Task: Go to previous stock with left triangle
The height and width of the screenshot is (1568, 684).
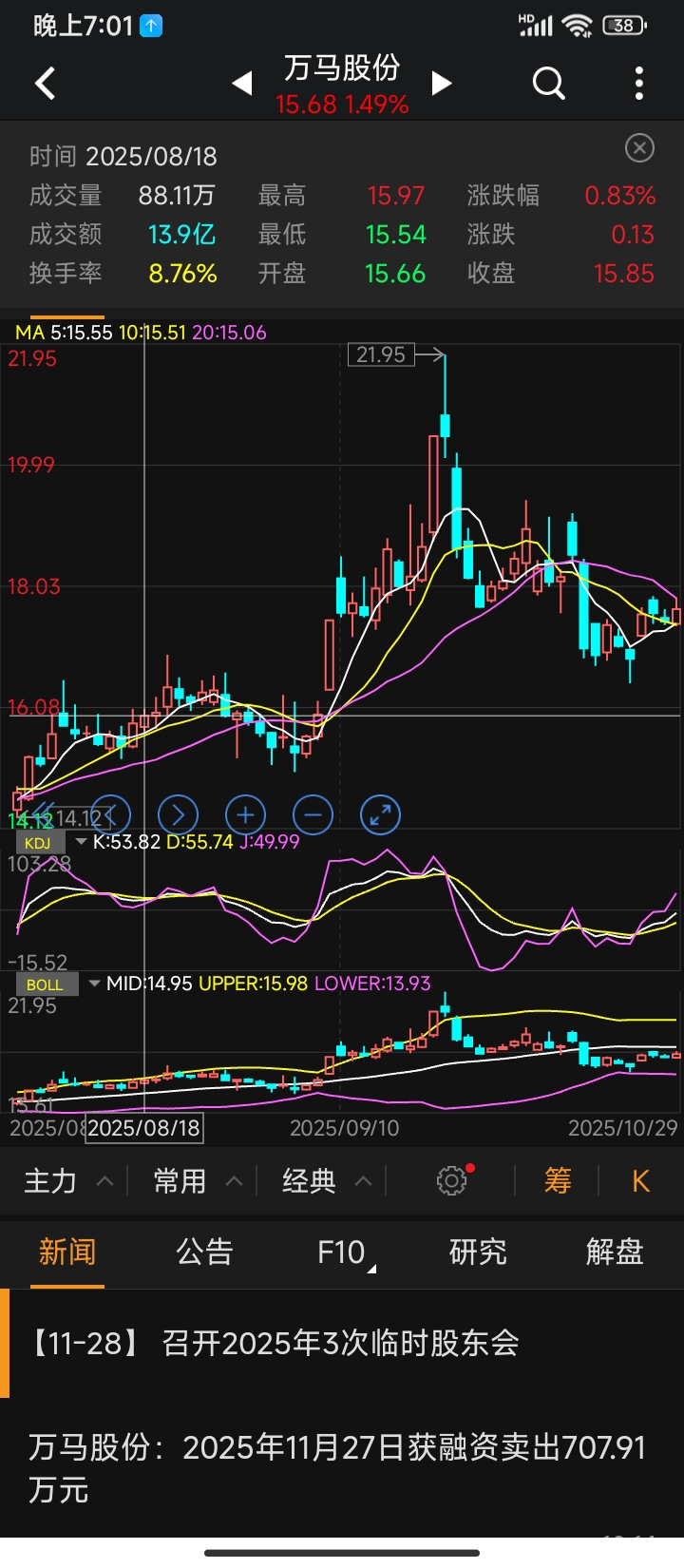Action: pyautogui.click(x=242, y=84)
